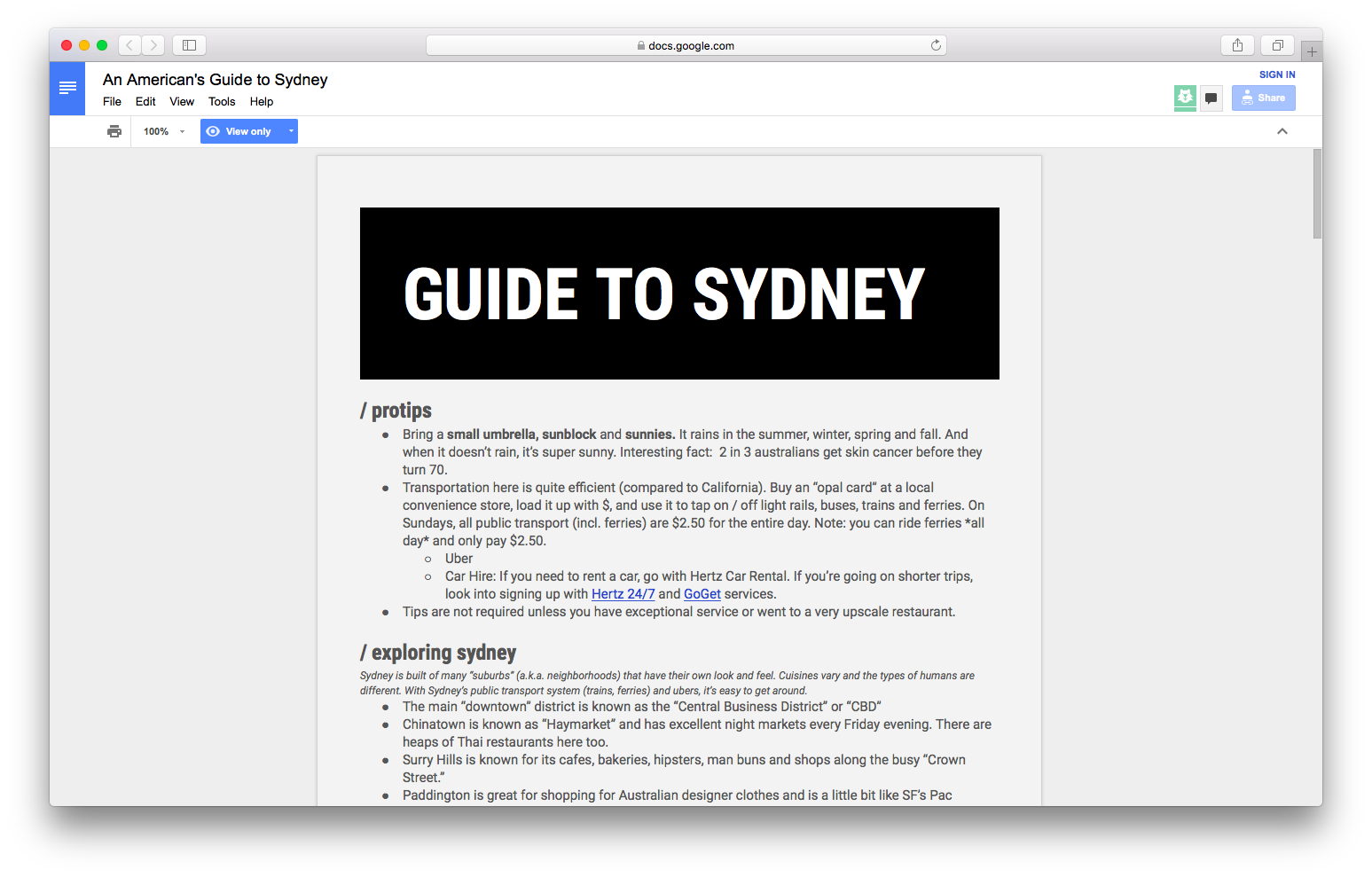Click the SIGN IN link
The width and height of the screenshot is (1372, 877).
tap(1277, 74)
